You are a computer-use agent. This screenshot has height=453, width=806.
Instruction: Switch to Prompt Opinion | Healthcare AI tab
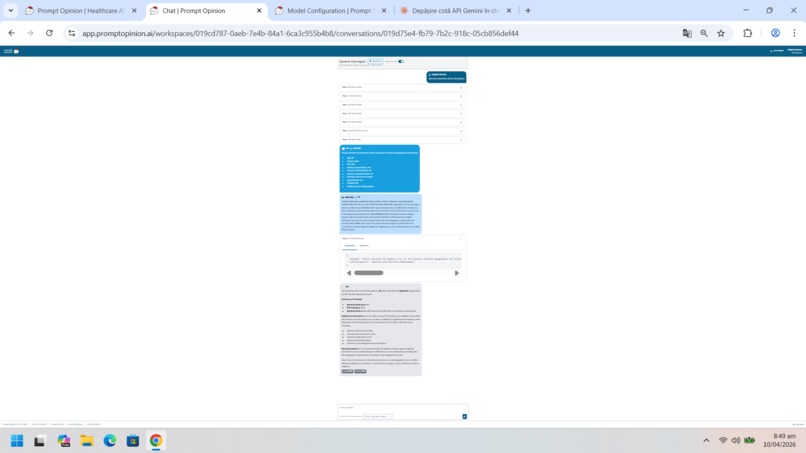(x=81, y=10)
